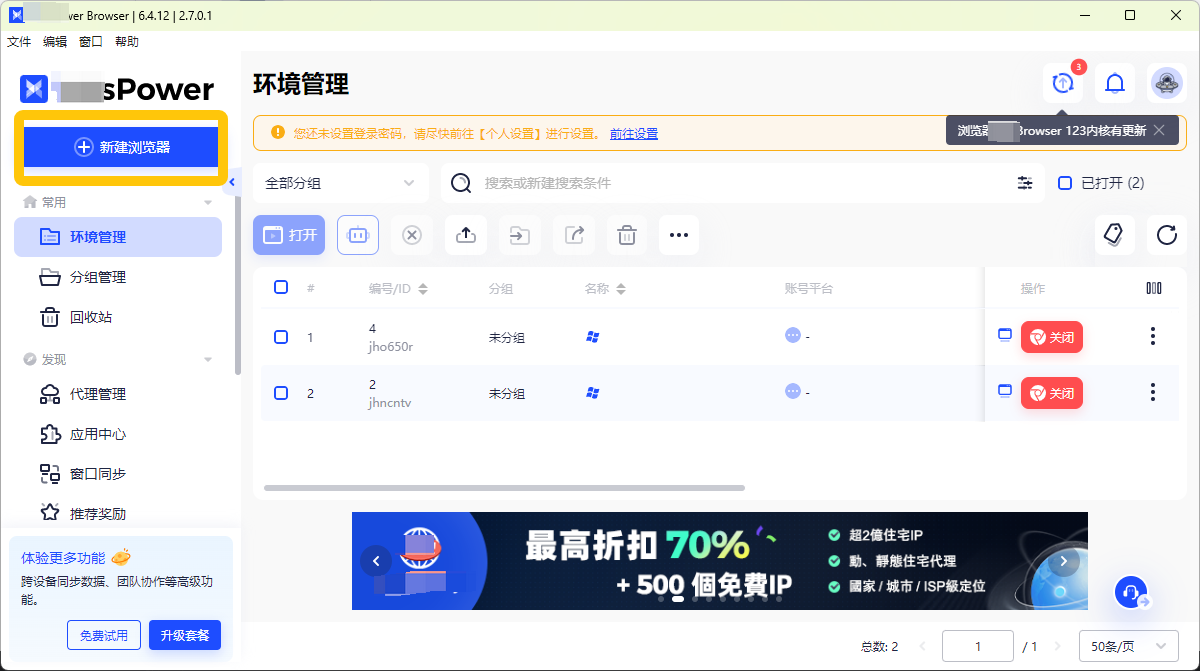Click the RPA robot toolbar icon
The image size is (1200, 671).
tap(358, 235)
